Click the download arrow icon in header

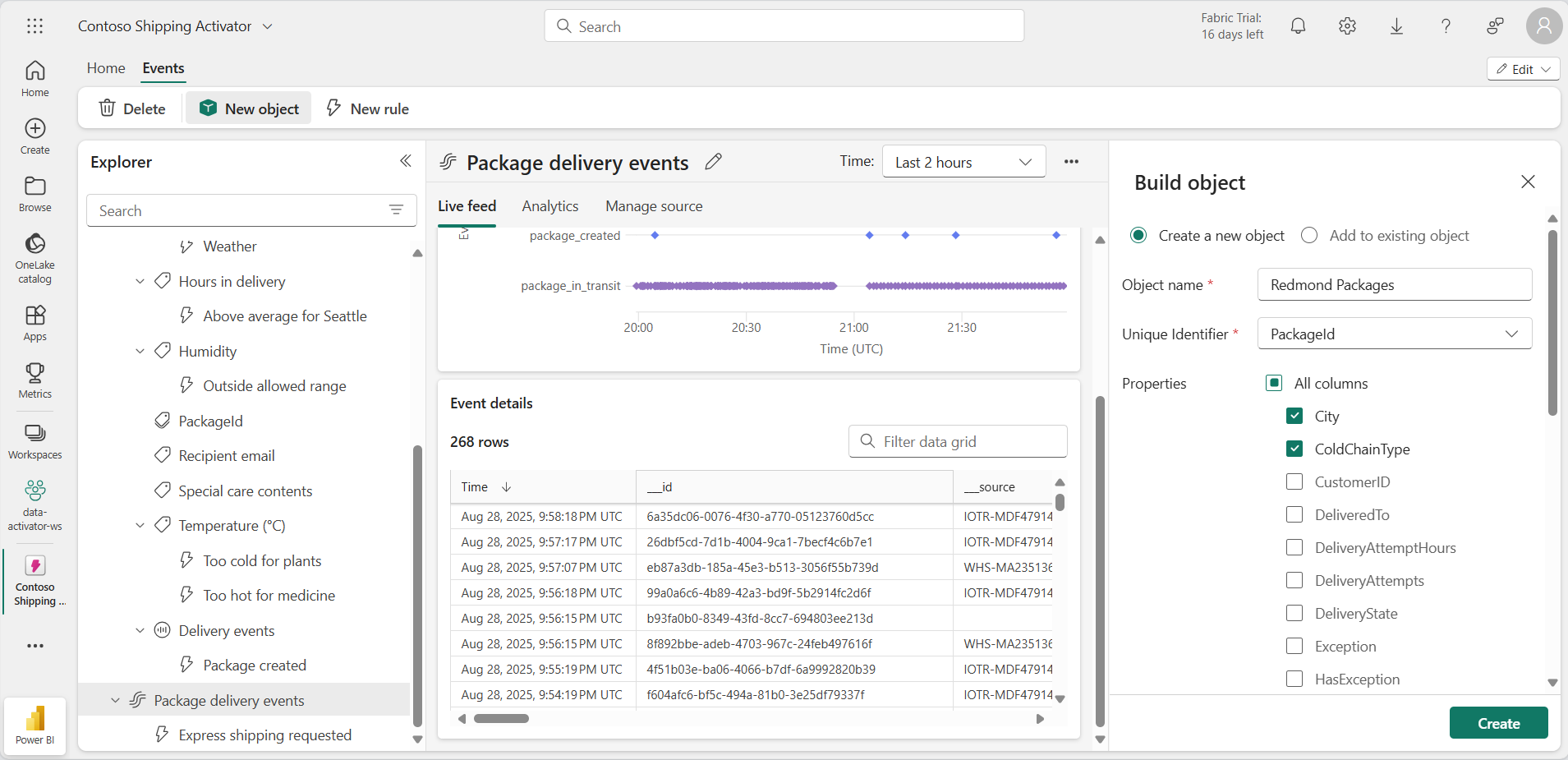click(x=1396, y=26)
